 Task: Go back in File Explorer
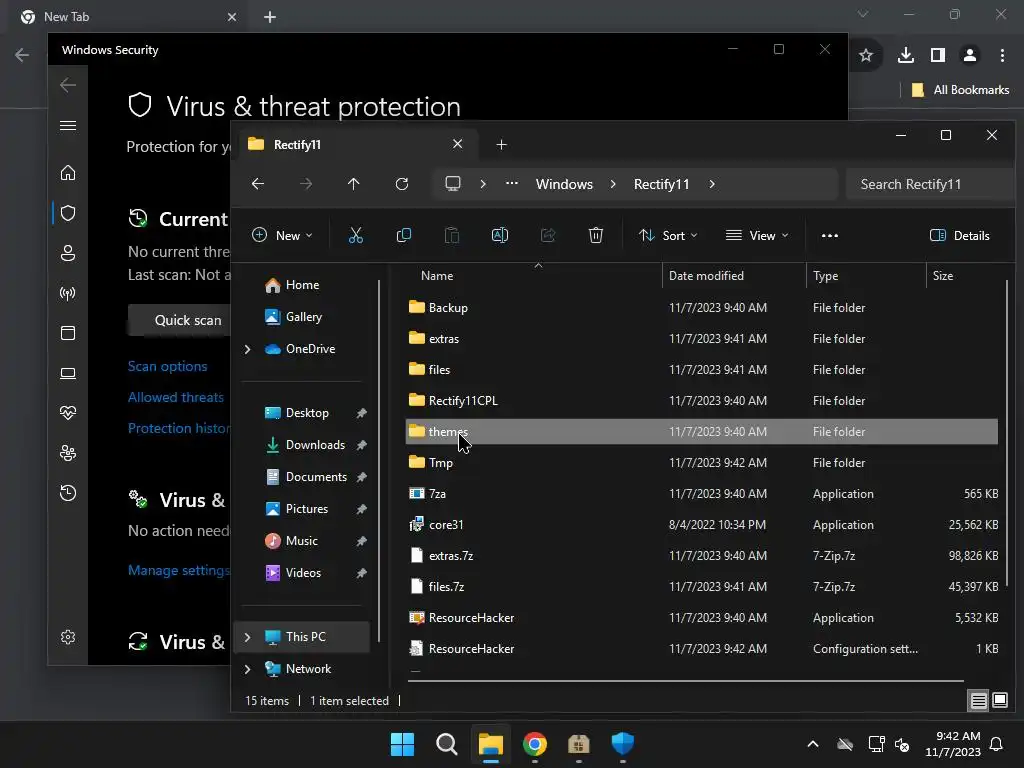(x=258, y=184)
